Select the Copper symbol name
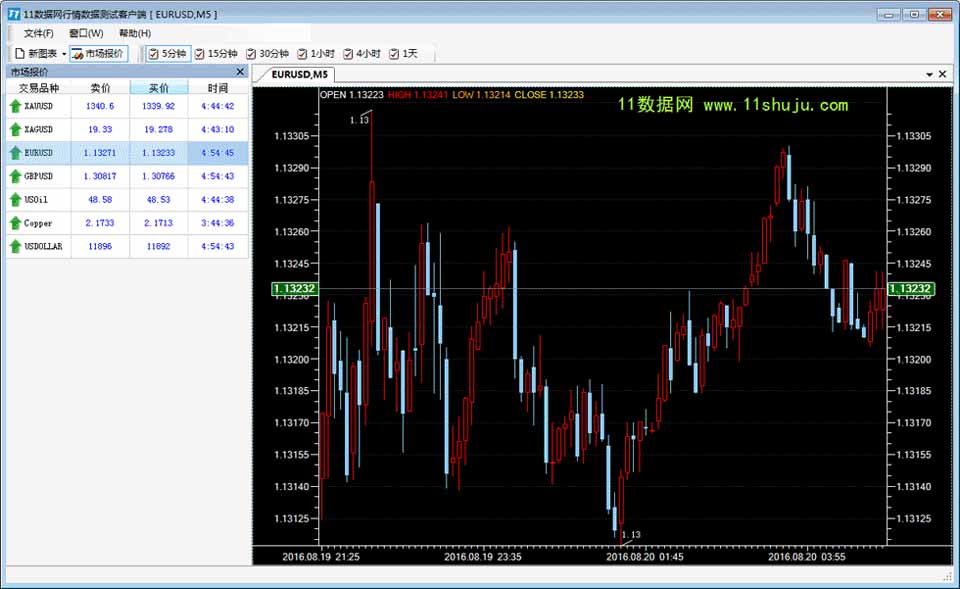This screenshot has height=589, width=960. tap(38, 223)
